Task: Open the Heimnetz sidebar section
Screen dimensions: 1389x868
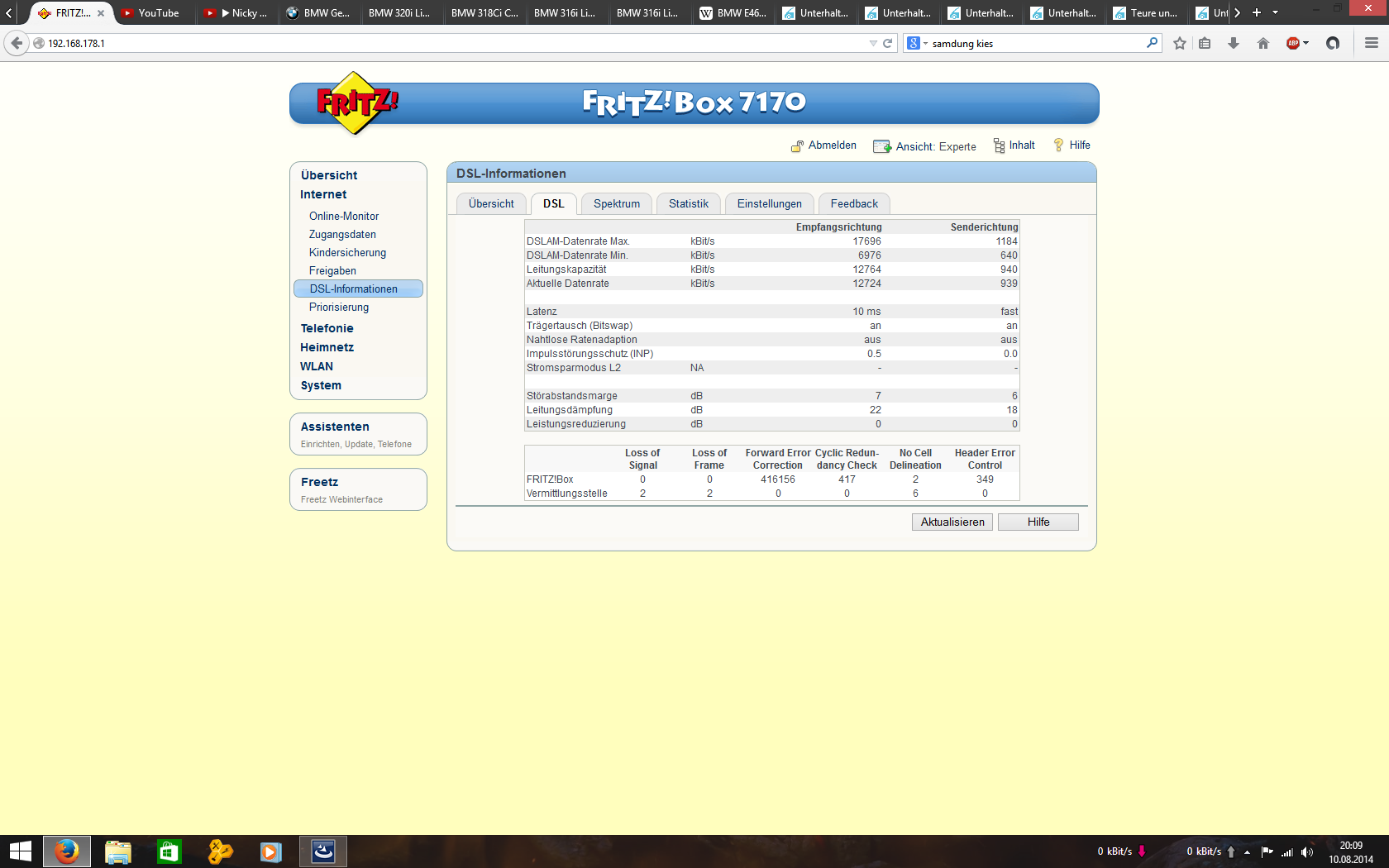Action: coord(327,347)
